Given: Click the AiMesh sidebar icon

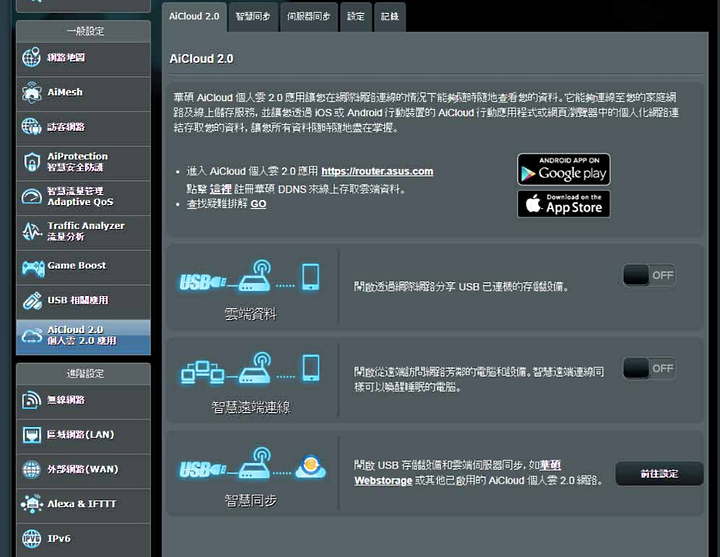Looking at the screenshot, I should pyautogui.click(x=31, y=92).
